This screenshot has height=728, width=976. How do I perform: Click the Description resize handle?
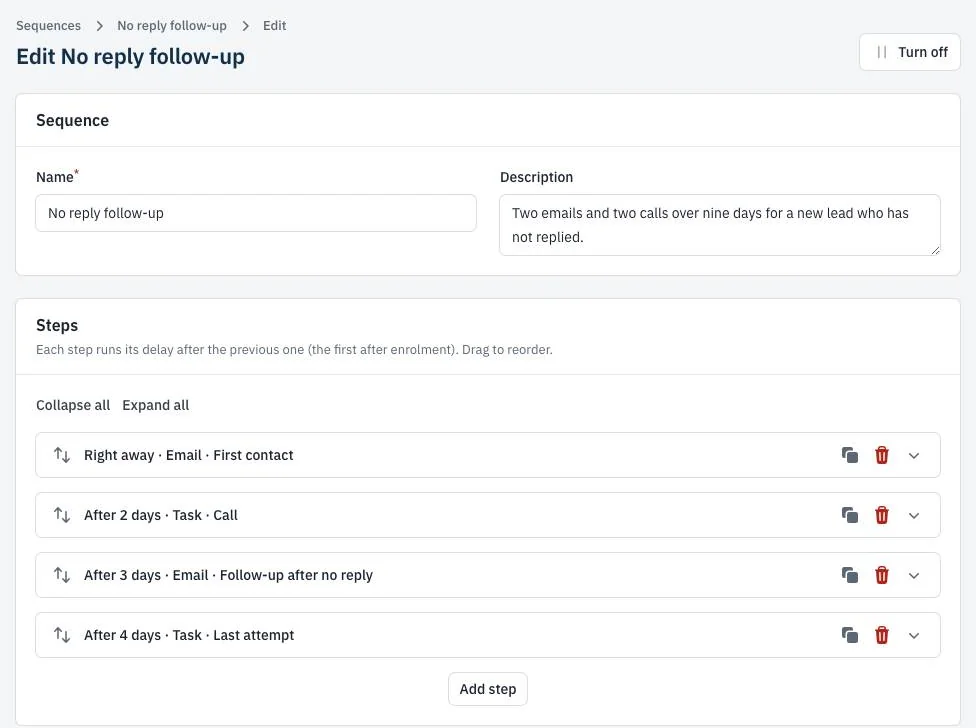click(x=935, y=250)
